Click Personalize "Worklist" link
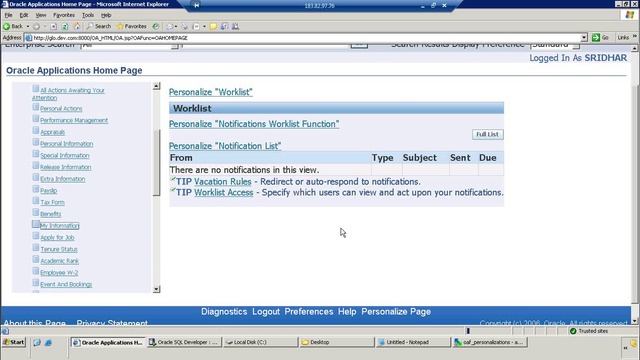Screen dimensions: 640x360 pyautogui.click(x=211, y=92)
